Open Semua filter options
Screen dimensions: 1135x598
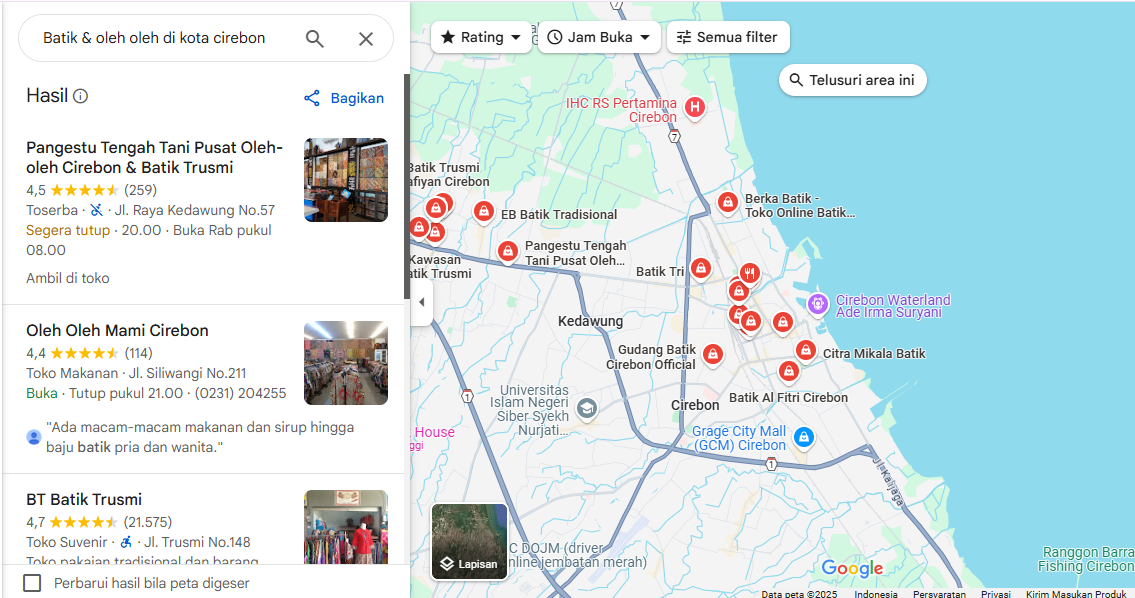727,37
